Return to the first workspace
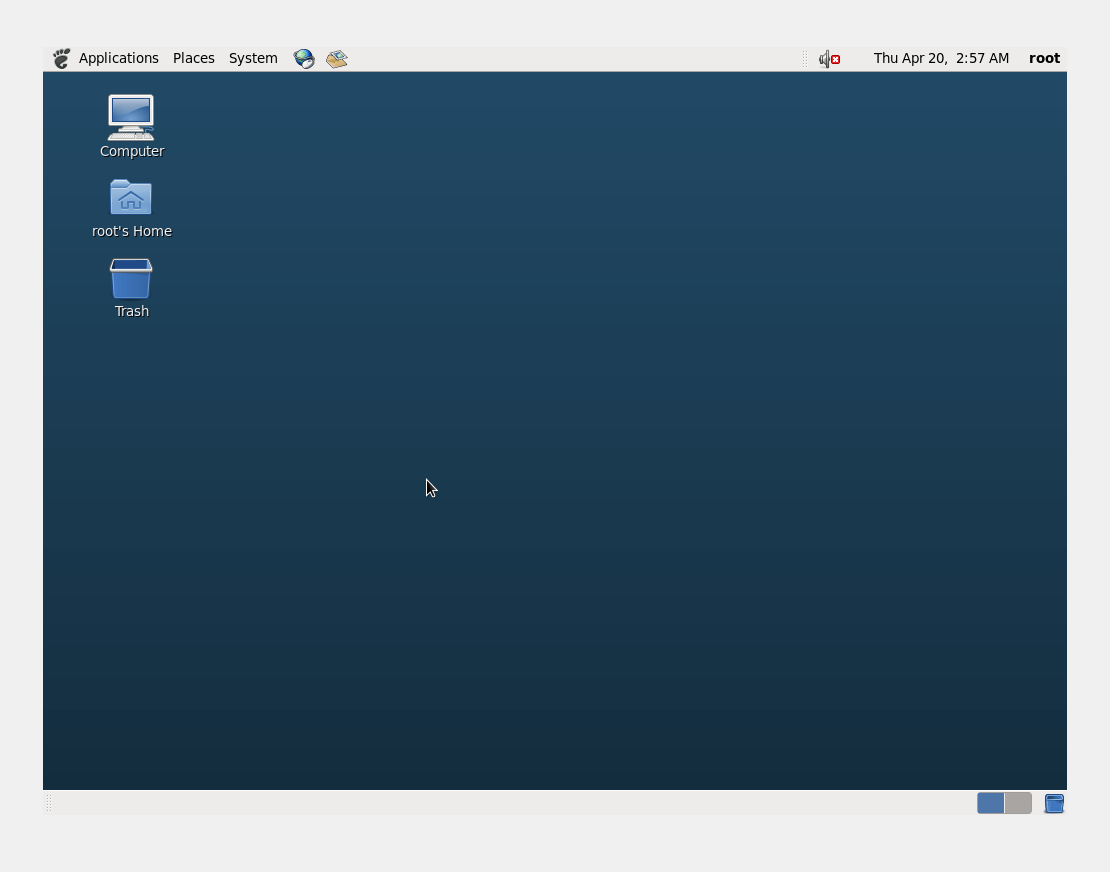The image size is (1110, 872). [990, 803]
